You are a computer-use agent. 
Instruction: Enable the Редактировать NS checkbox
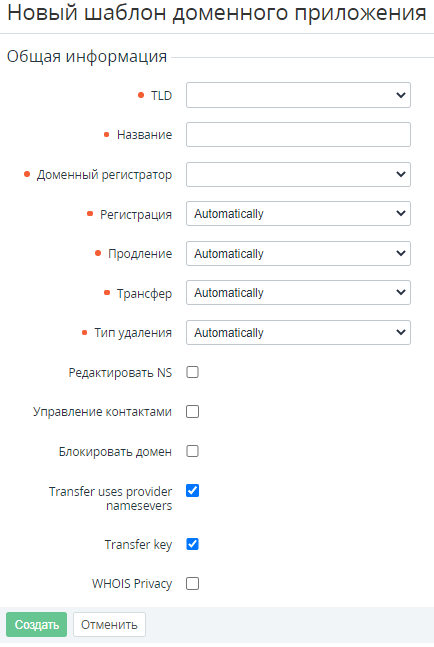pos(193,372)
